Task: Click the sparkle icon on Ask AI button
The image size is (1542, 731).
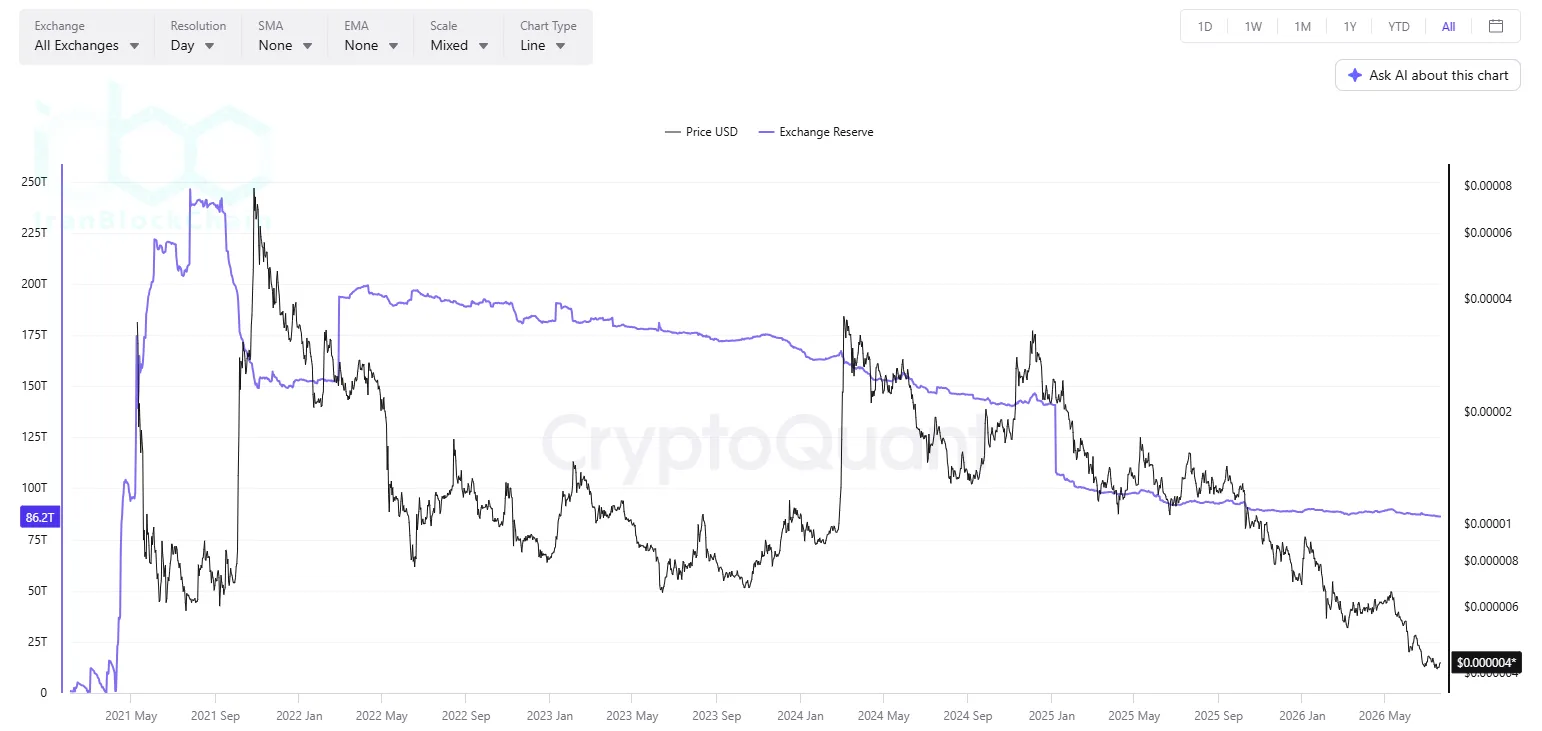Action: (1355, 75)
